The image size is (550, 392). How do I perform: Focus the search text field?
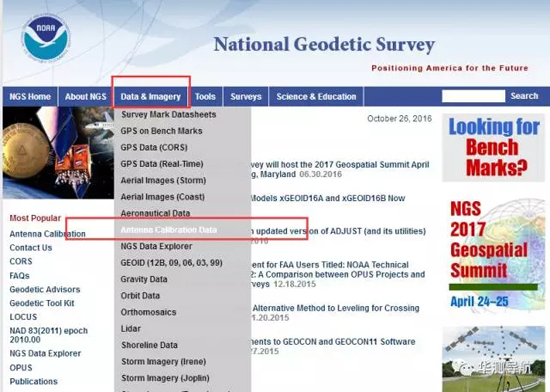coord(474,96)
